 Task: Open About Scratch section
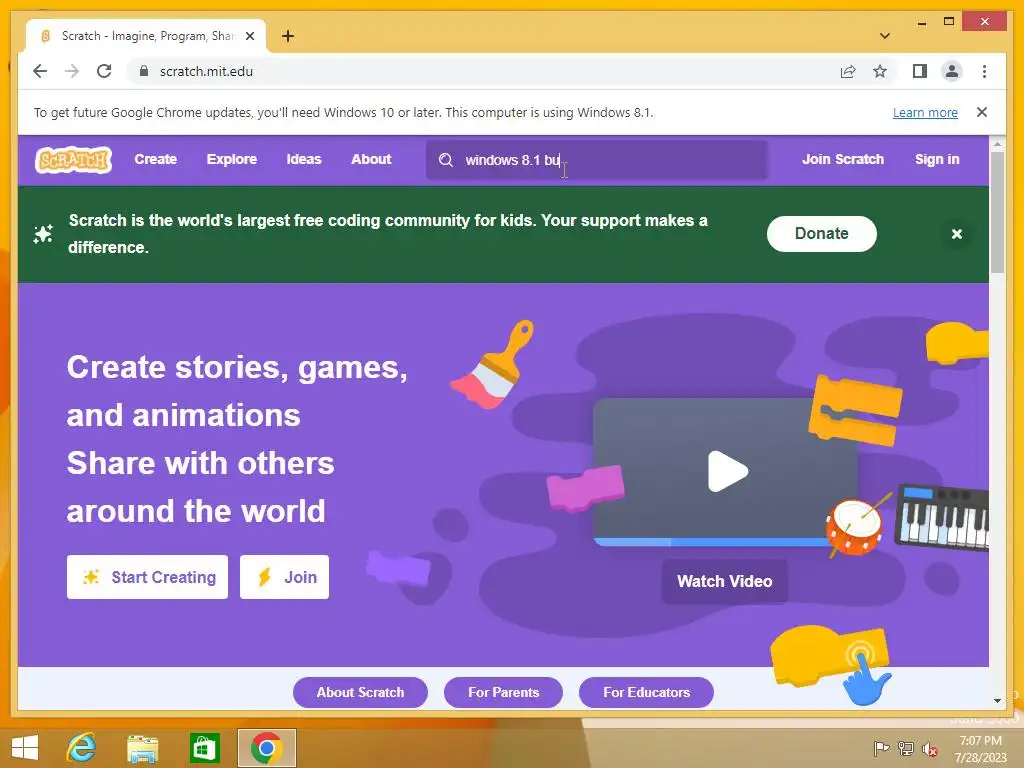360,692
